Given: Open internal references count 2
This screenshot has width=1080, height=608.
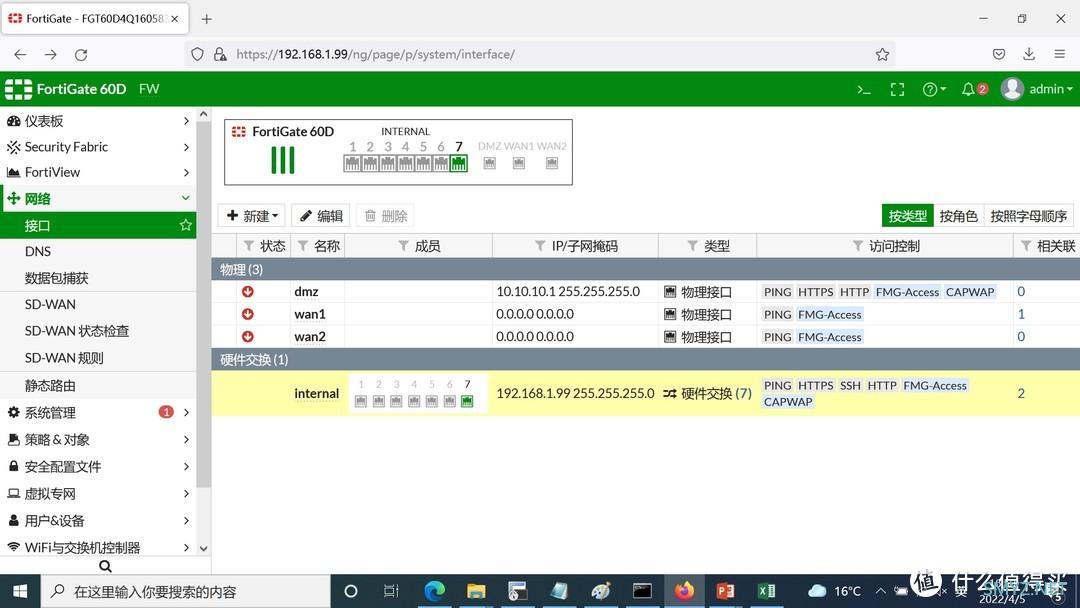Looking at the screenshot, I should [1021, 393].
